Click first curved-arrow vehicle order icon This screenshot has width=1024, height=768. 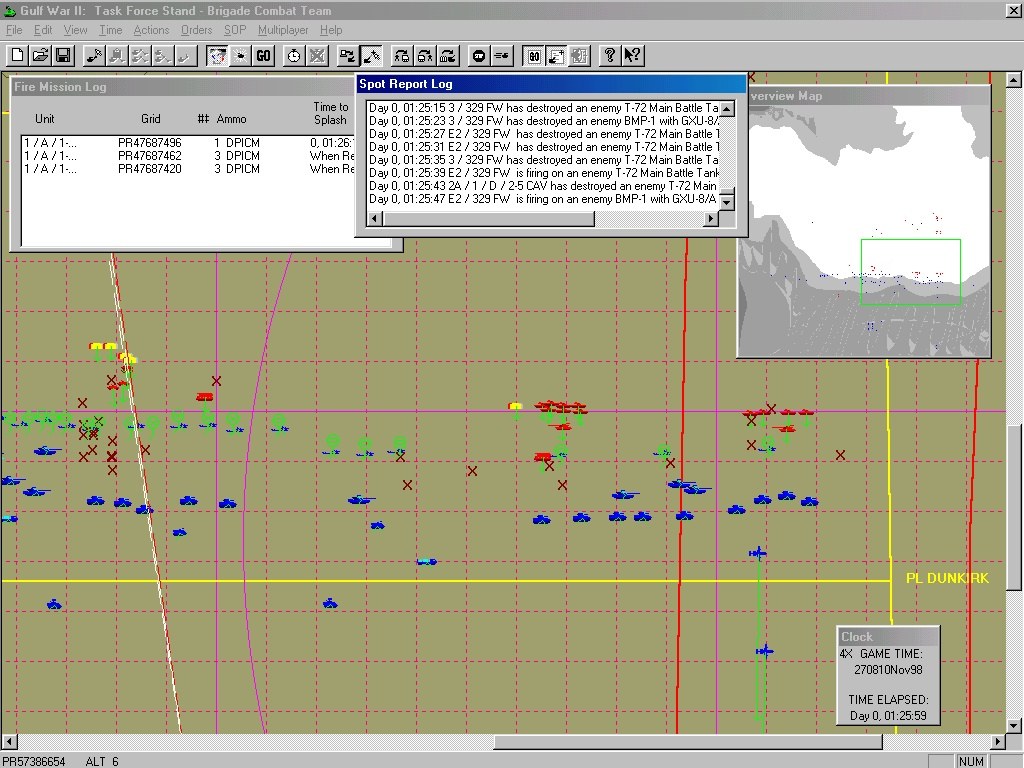[402, 56]
